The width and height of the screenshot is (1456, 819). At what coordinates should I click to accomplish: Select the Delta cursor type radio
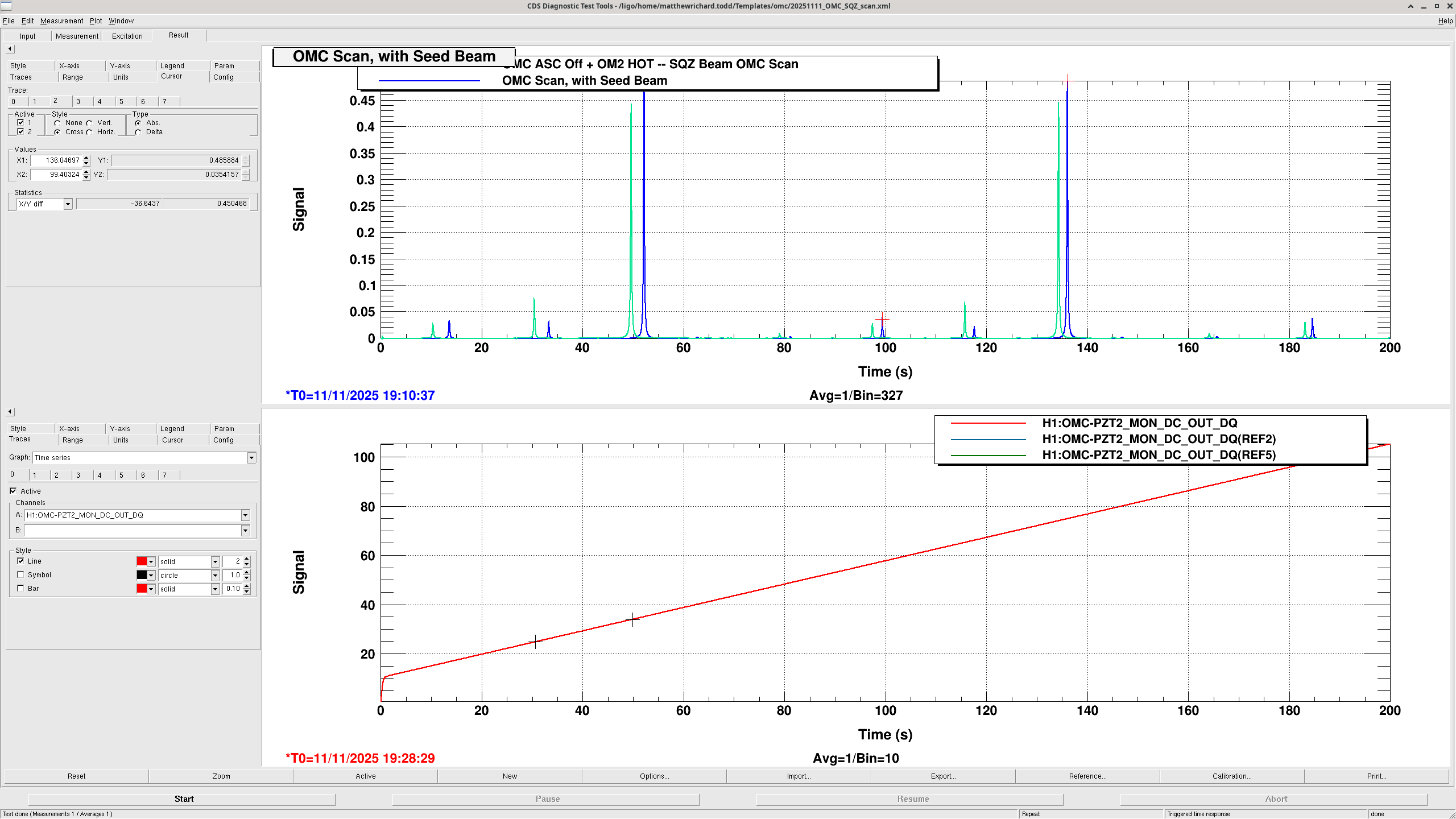[x=138, y=132]
